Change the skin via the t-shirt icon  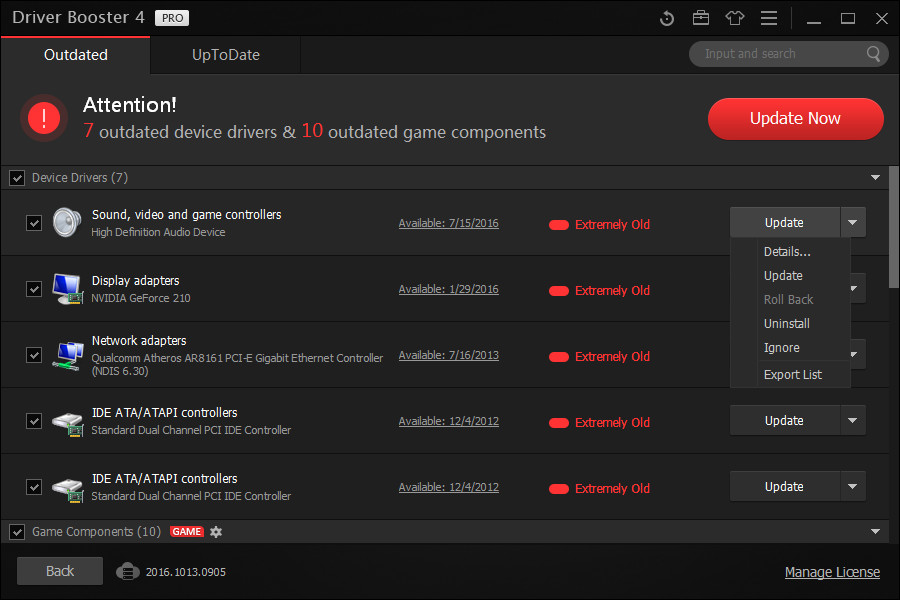click(735, 18)
